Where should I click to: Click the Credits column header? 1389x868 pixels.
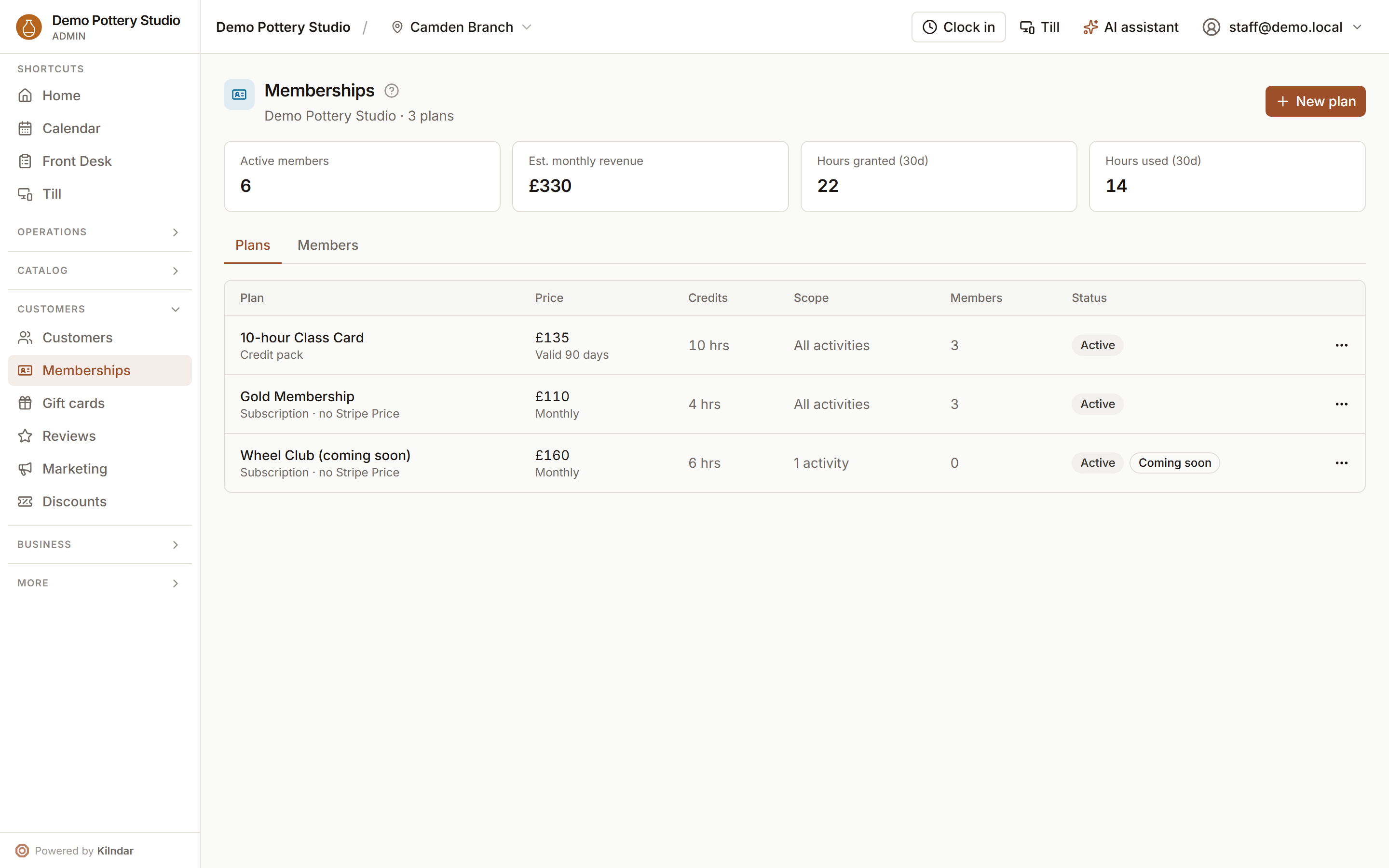(708, 298)
